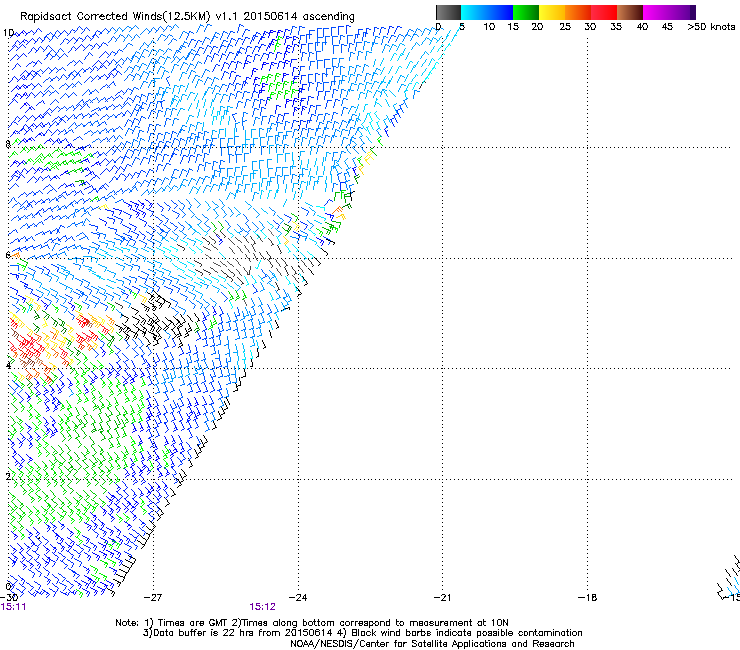The width and height of the screenshot is (740, 650).
Task: Click the green 15–20 knots legend segment
Action: pyautogui.click(x=526, y=12)
